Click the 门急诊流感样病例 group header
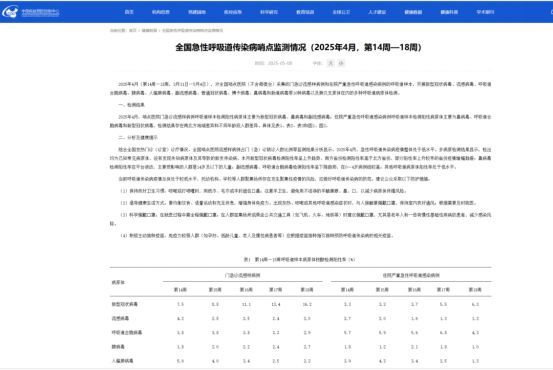The image size is (553, 370). tap(243, 275)
